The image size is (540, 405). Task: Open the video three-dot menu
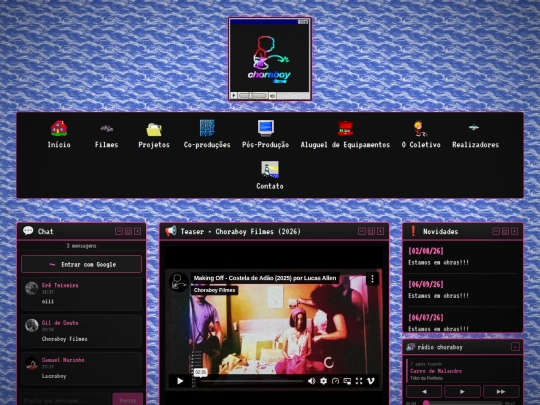pos(372,279)
